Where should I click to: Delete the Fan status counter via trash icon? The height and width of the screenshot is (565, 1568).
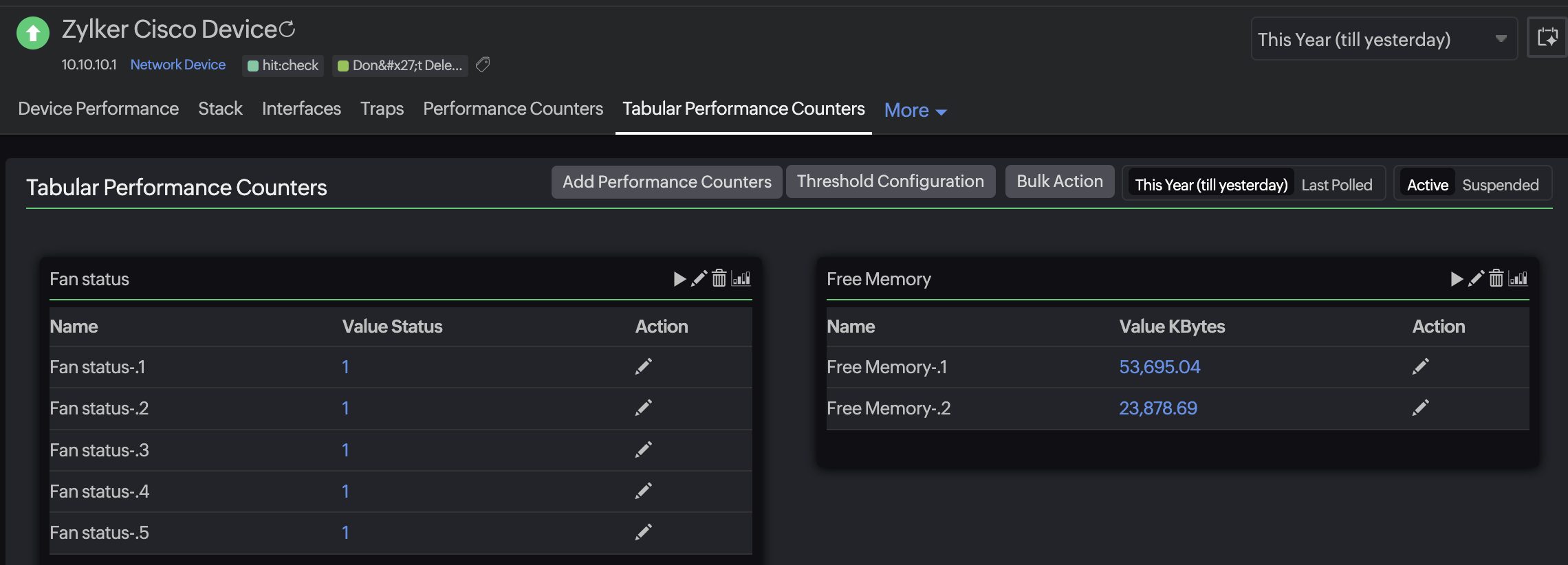[x=719, y=278]
